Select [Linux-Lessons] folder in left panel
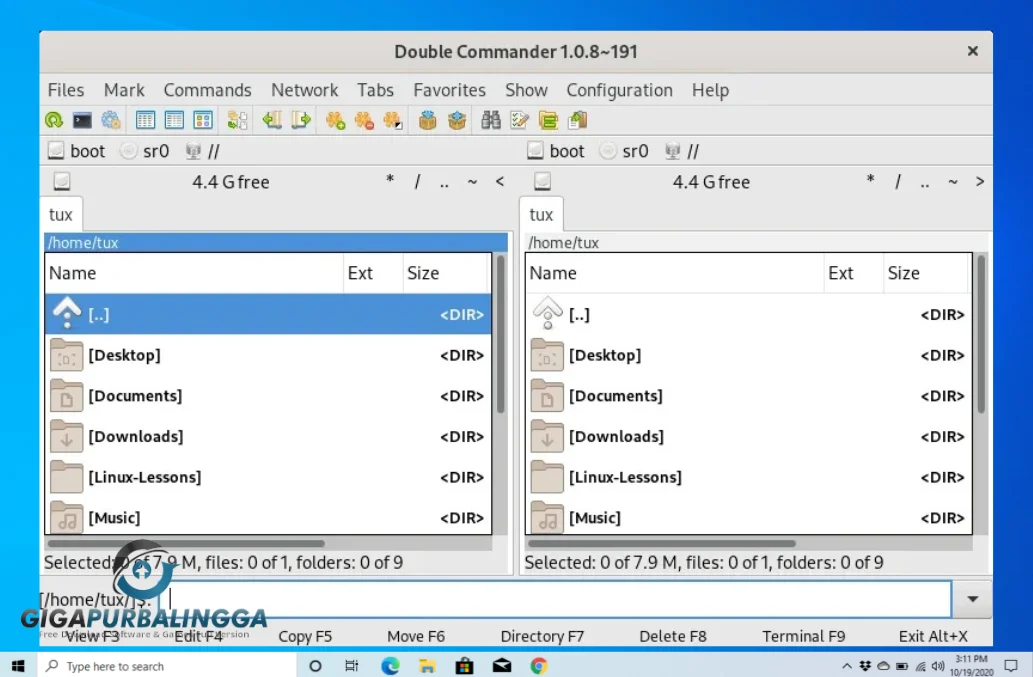The width and height of the screenshot is (1033, 677). point(268,477)
